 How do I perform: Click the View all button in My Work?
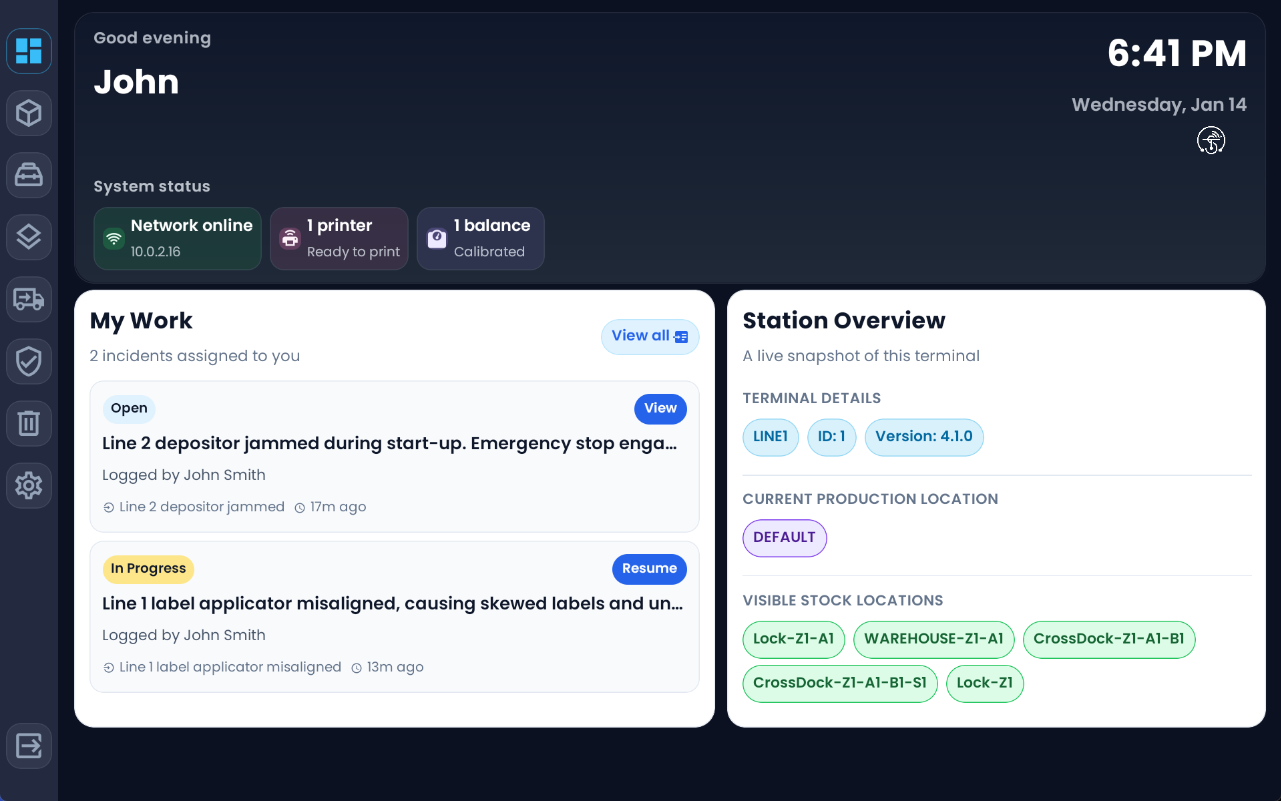[x=650, y=337]
